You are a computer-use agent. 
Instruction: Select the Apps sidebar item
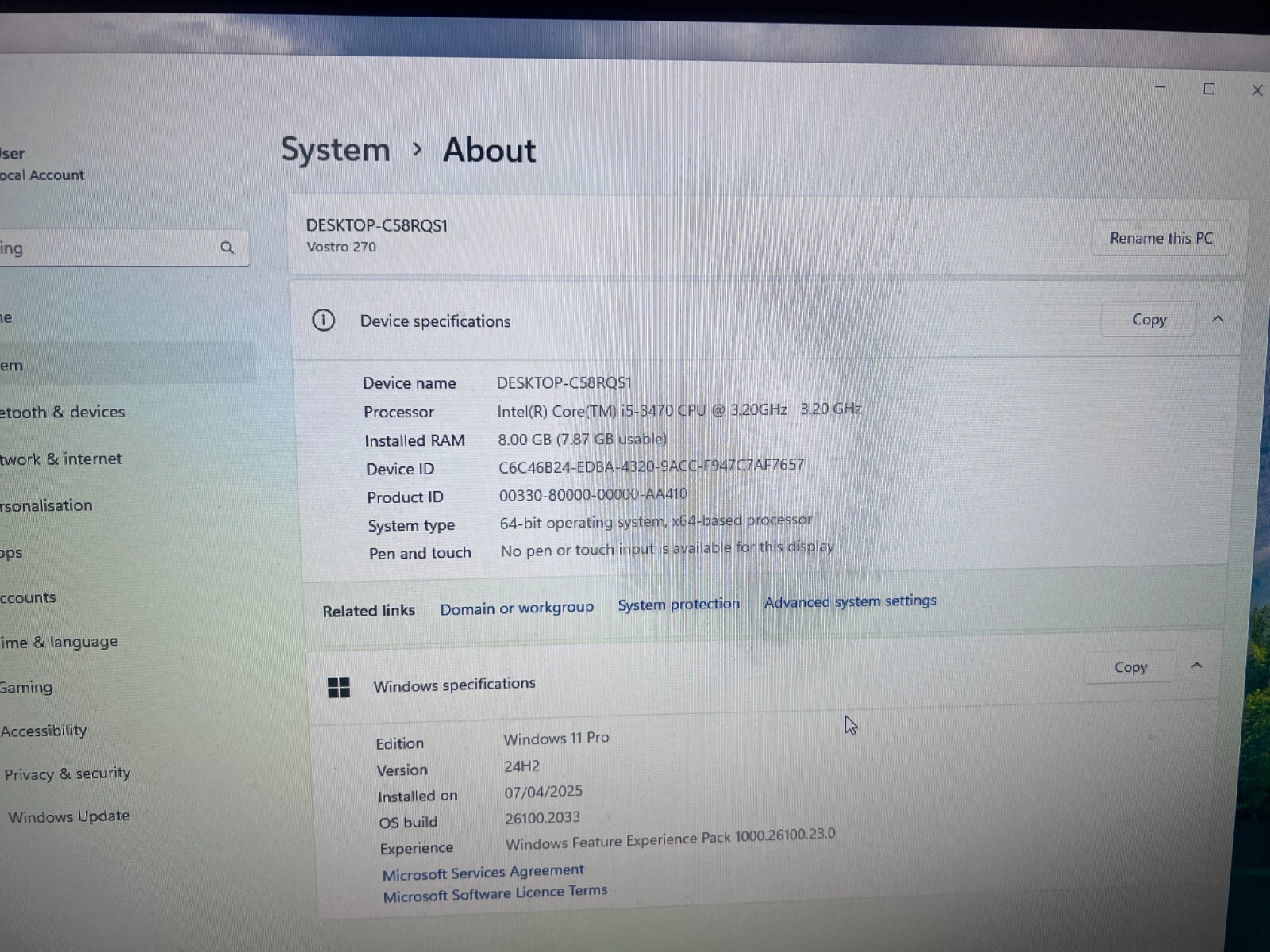coord(11,553)
